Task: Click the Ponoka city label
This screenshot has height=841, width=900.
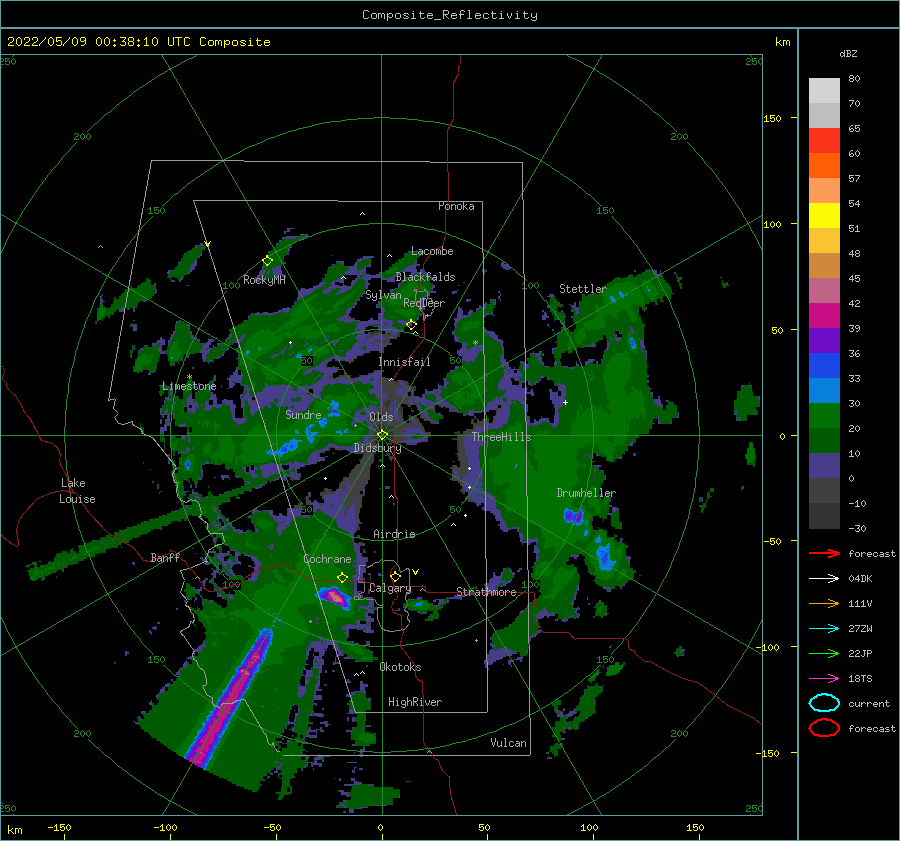Action: coord(456,206)
